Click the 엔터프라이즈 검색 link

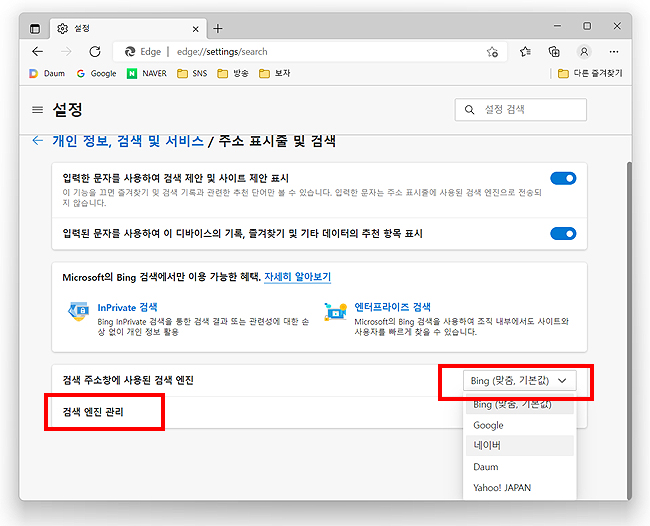pos(392,307)
